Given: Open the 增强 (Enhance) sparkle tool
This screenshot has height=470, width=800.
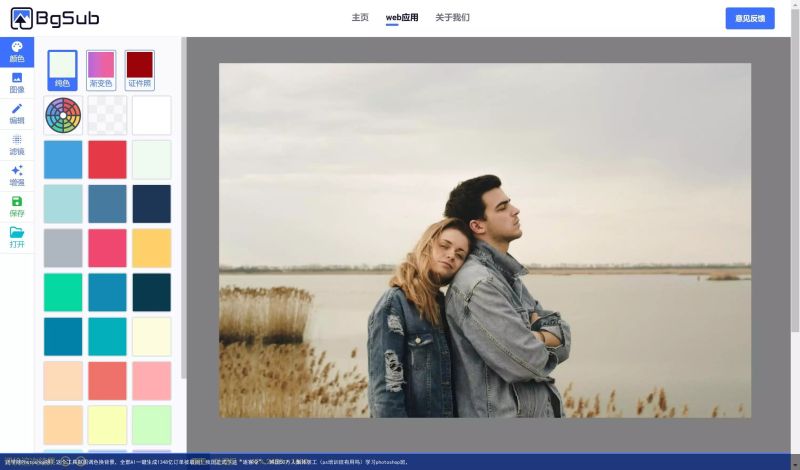Looking at the screenshot, I should pos(17,176).
